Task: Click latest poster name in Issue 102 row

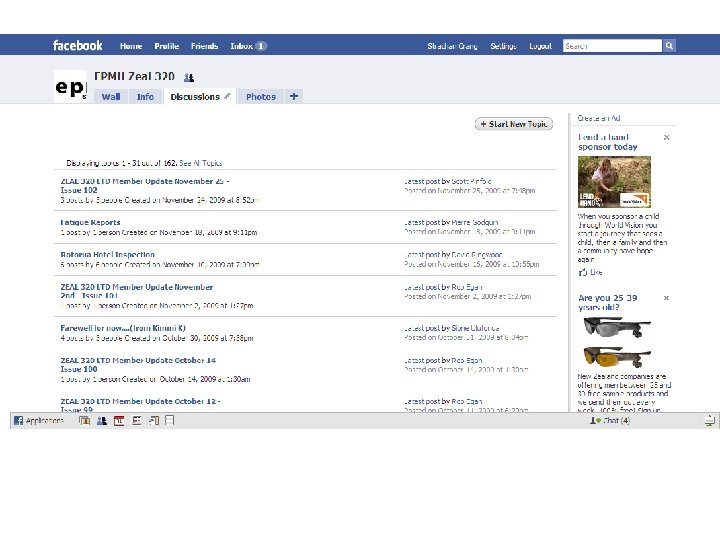Action: click(471, 181)
